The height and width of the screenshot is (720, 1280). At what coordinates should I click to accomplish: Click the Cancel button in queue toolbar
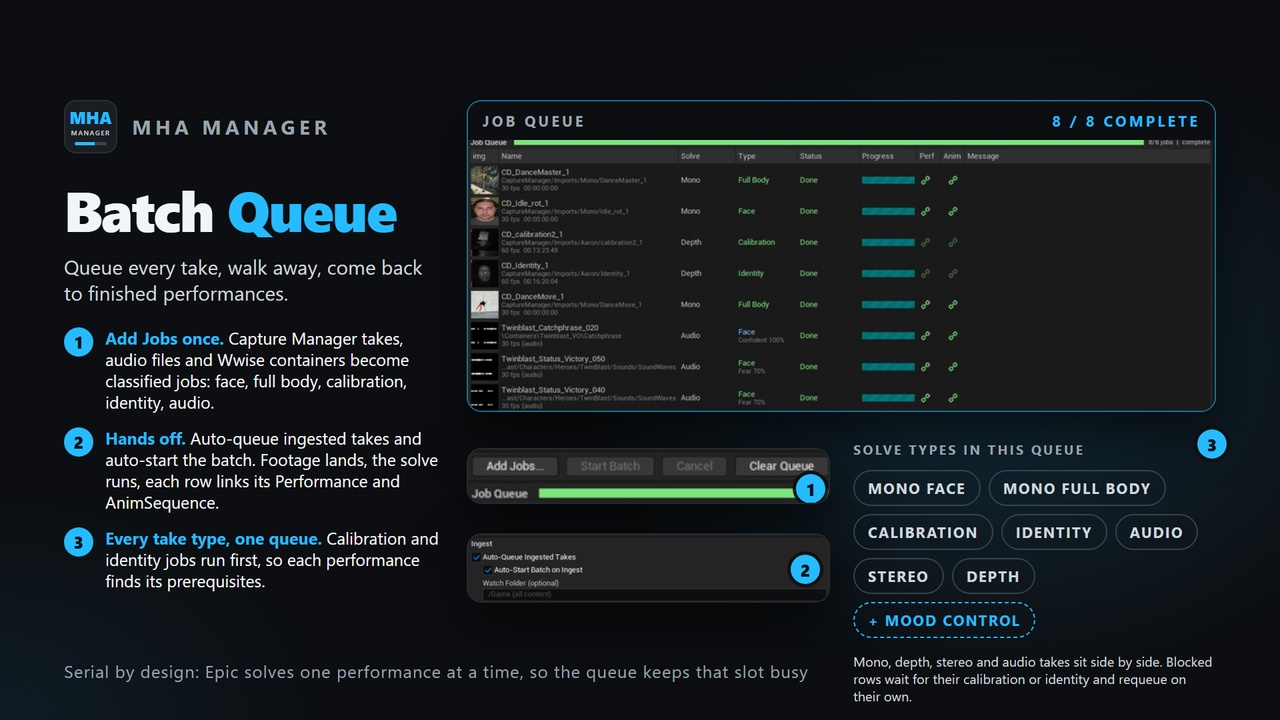click(694, 466)
